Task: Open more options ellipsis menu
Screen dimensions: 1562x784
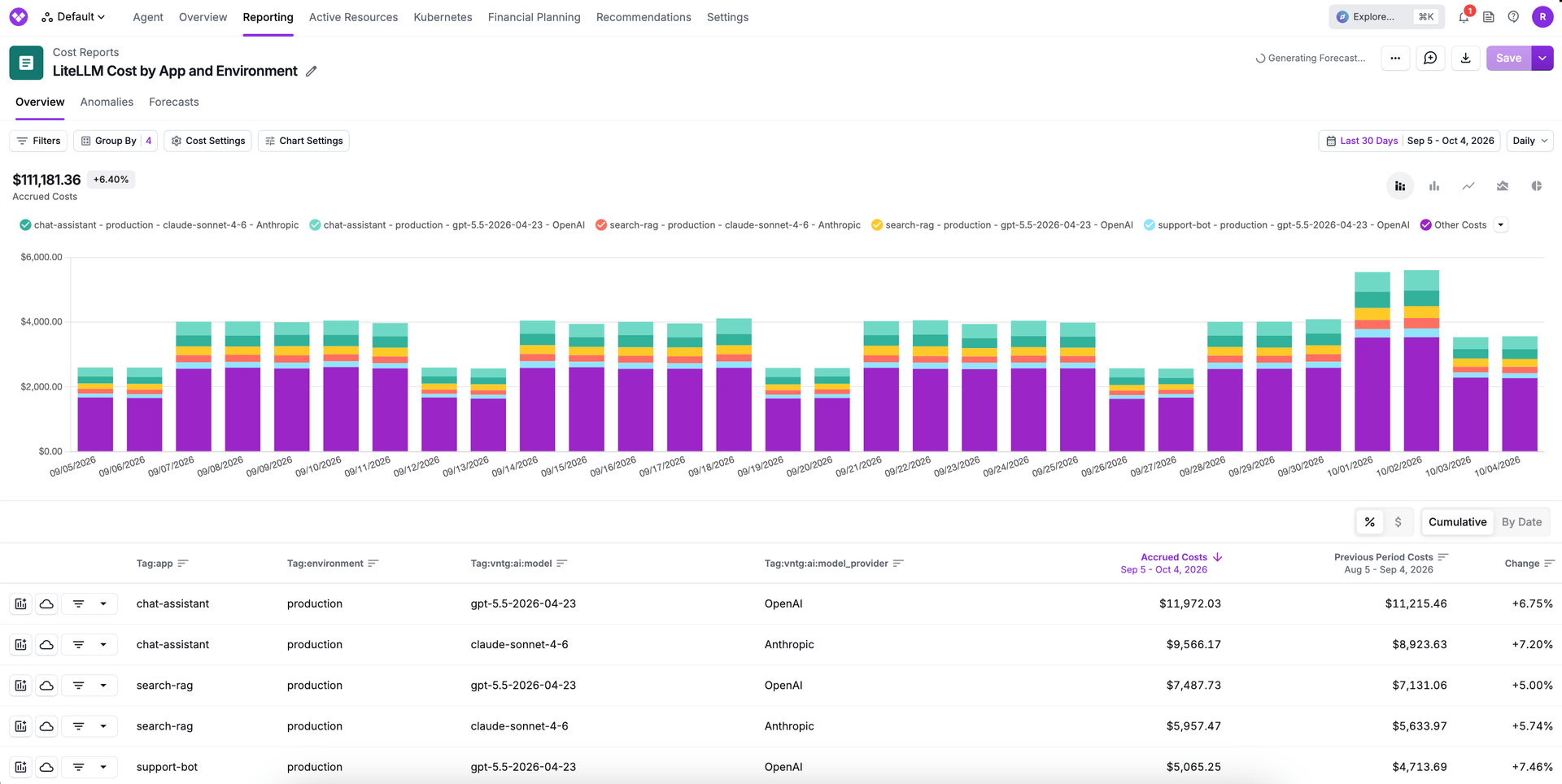Action: coord(1395,58)
